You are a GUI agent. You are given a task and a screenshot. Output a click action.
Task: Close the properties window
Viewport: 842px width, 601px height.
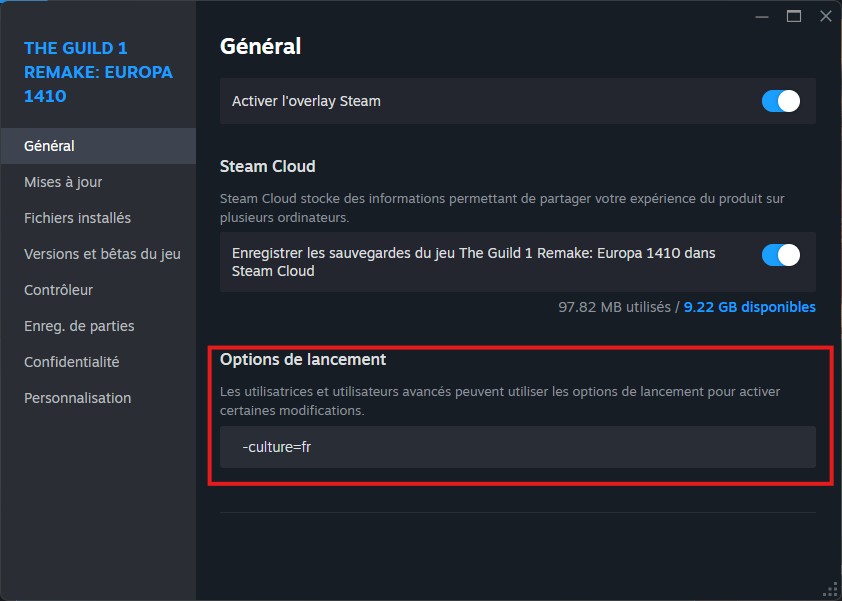tap(826, 17)
